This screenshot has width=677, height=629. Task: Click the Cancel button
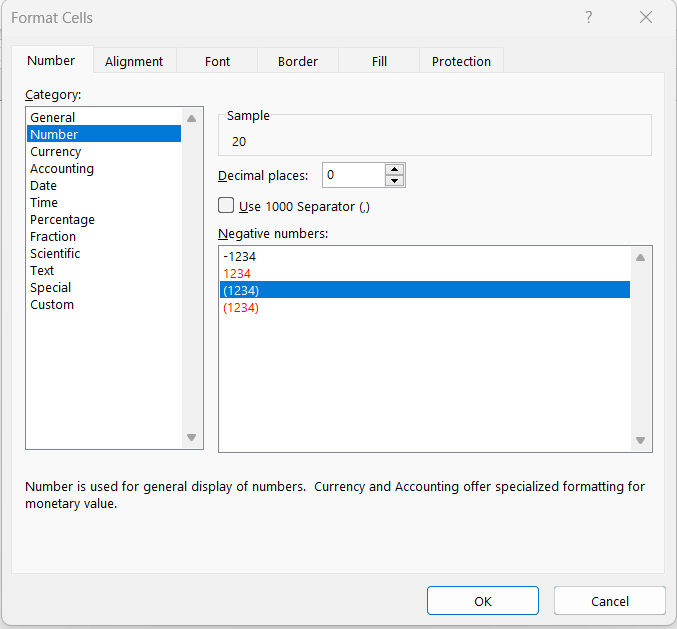pos(610,601)
